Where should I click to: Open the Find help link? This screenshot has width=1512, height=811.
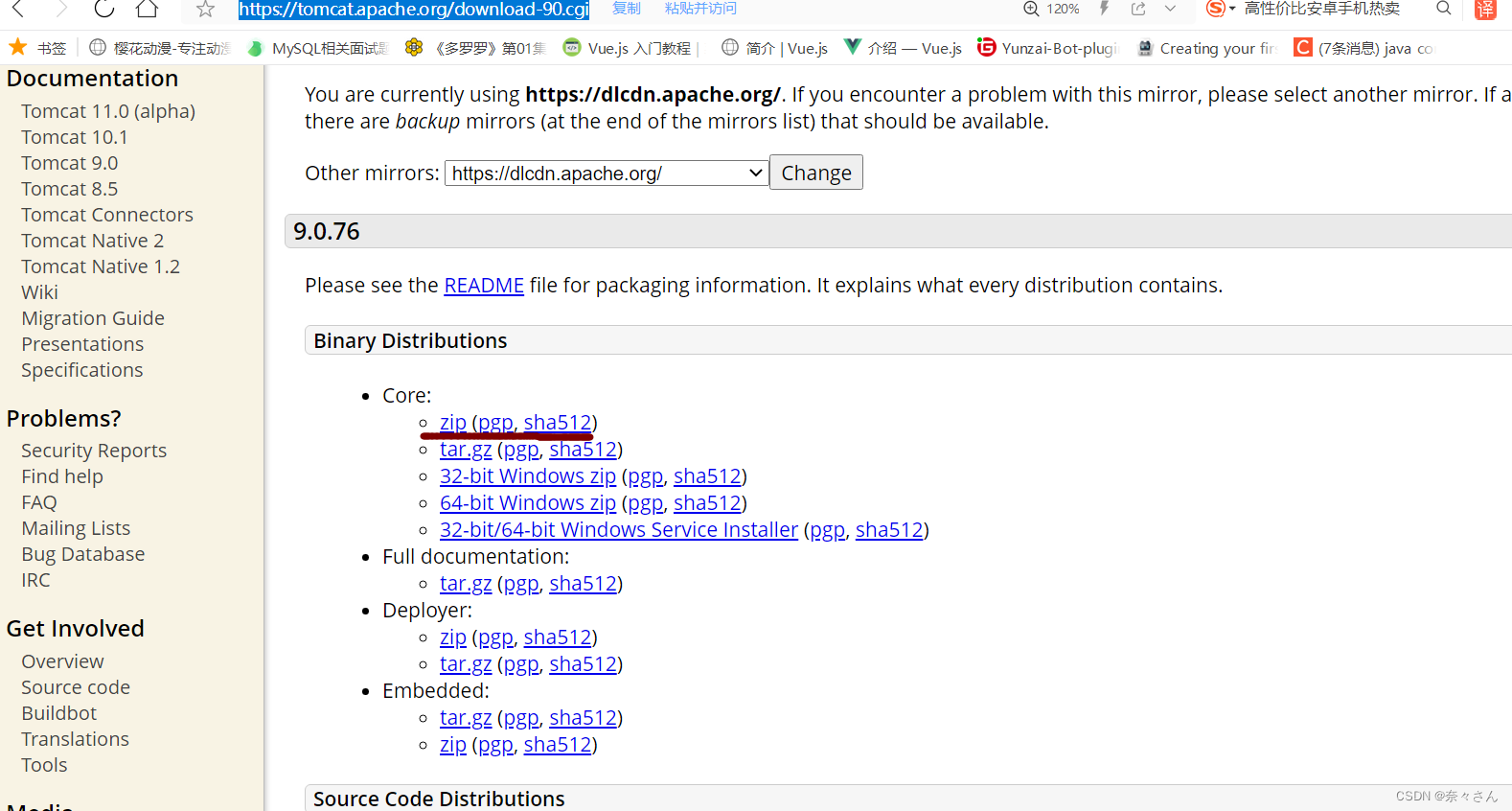pos(62,476)
